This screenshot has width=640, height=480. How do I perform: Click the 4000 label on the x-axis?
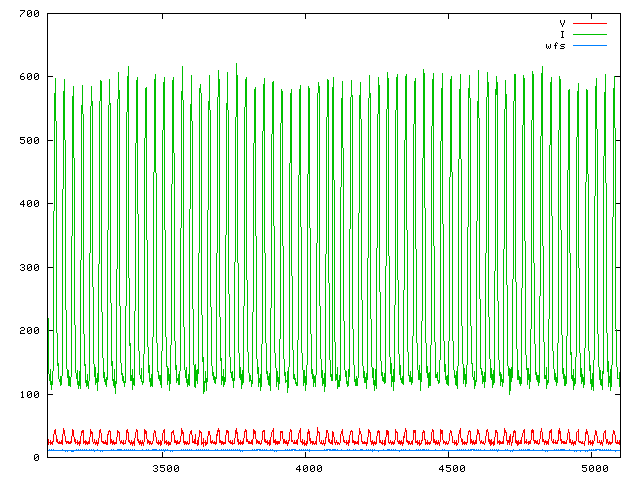(308, 468)
